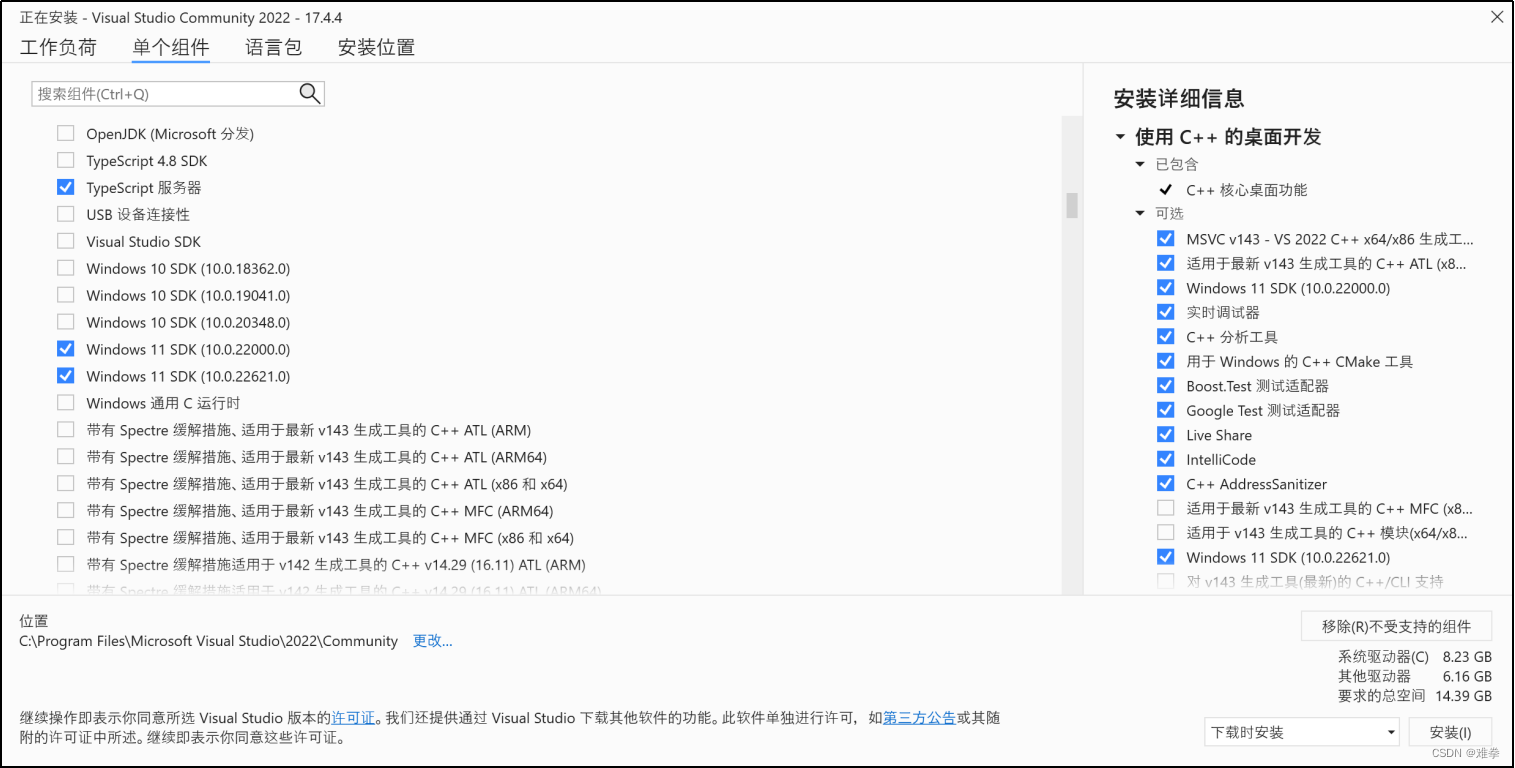Uncheck v143 C++ ATL option in details

coord(1166,263)
